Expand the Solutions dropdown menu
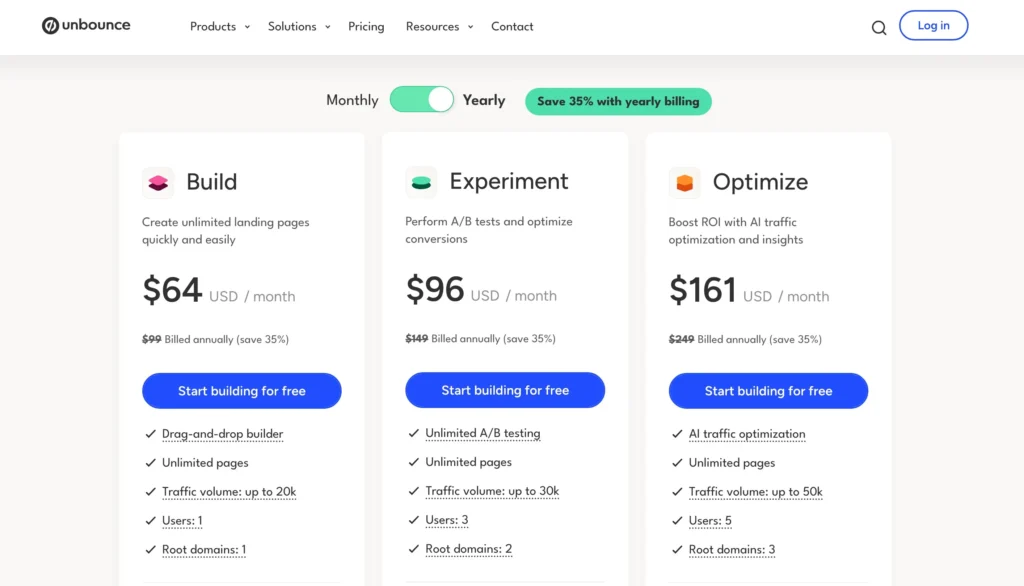 [299, 26]
